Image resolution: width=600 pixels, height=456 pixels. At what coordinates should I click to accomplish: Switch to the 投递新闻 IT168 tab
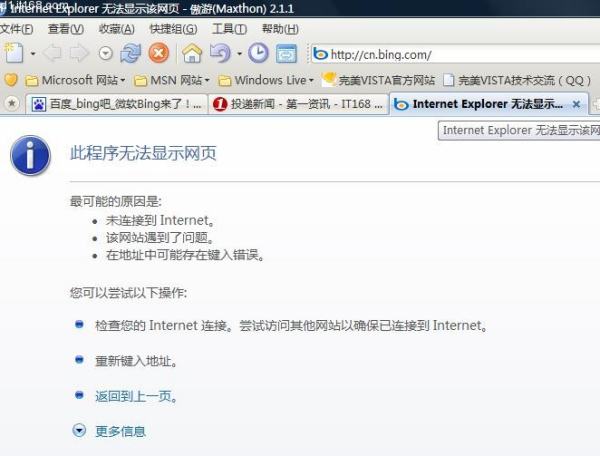pyautogui.click(x=298, y=104)
